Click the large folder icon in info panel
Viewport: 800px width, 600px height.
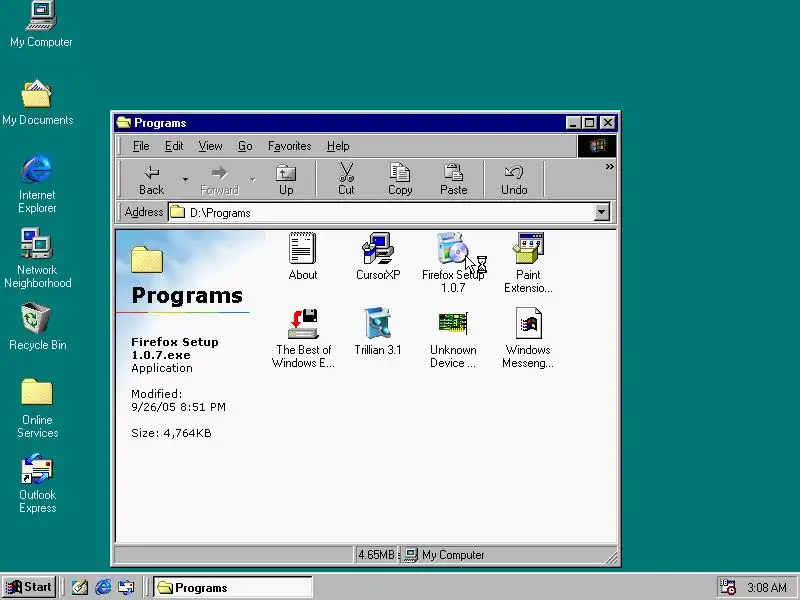pyautogui.click(x=147, y=259)
